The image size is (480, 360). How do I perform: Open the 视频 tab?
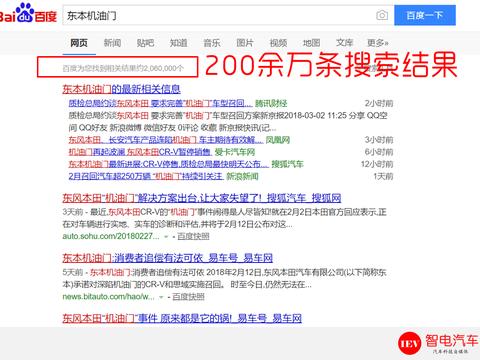278,43
